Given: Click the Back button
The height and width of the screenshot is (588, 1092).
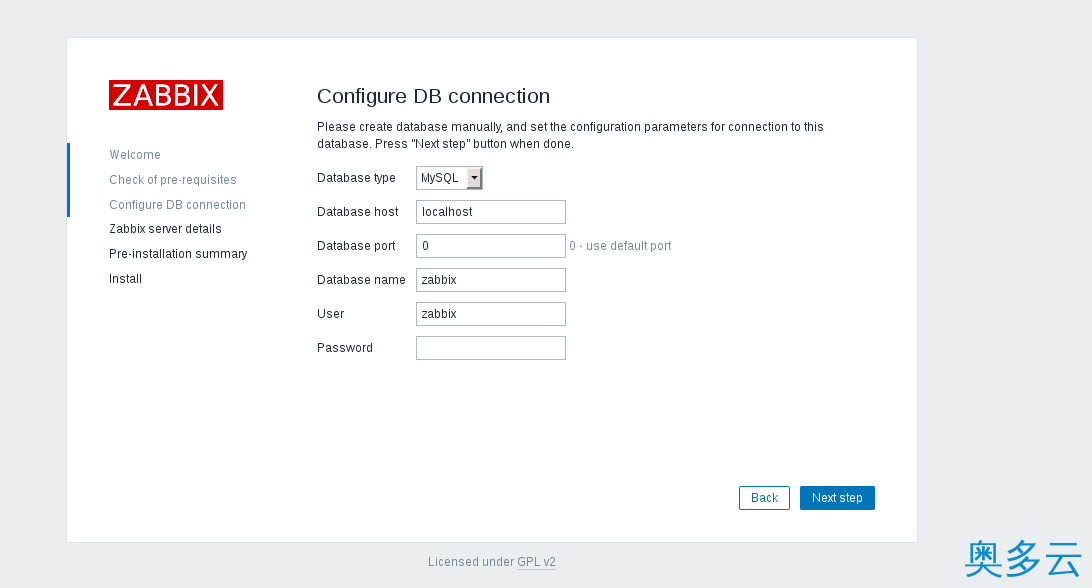Looking at the screenshot, I should coord(764,498).
